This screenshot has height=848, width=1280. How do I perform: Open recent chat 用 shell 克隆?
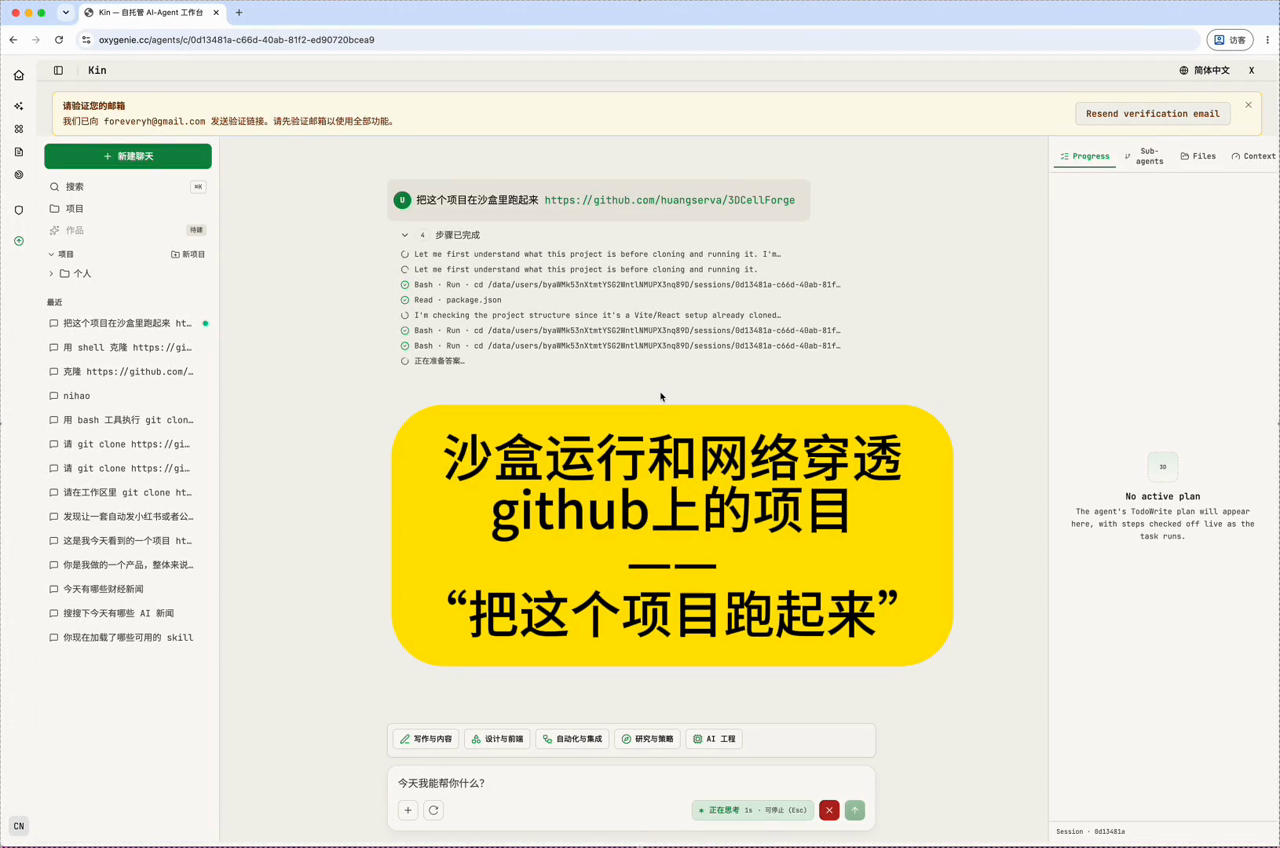[x=128, y=348]
